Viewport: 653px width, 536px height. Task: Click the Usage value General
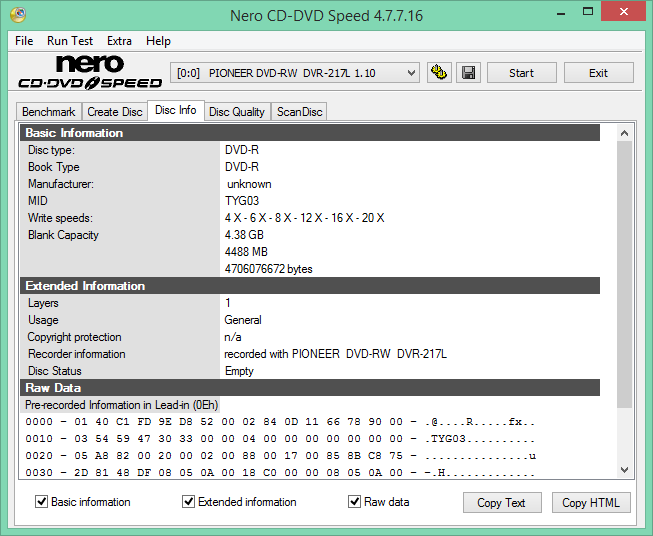click(x=243, y=320)
